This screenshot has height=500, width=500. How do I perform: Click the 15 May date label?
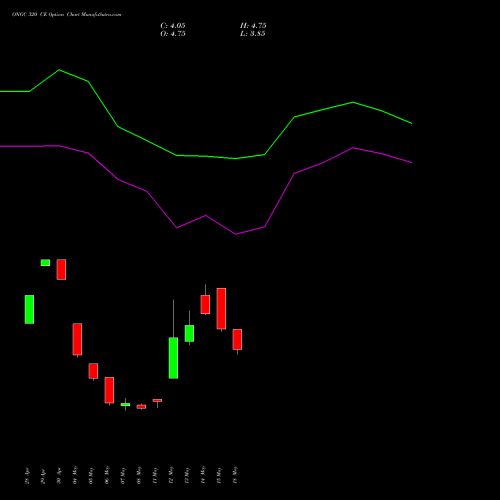219,475
